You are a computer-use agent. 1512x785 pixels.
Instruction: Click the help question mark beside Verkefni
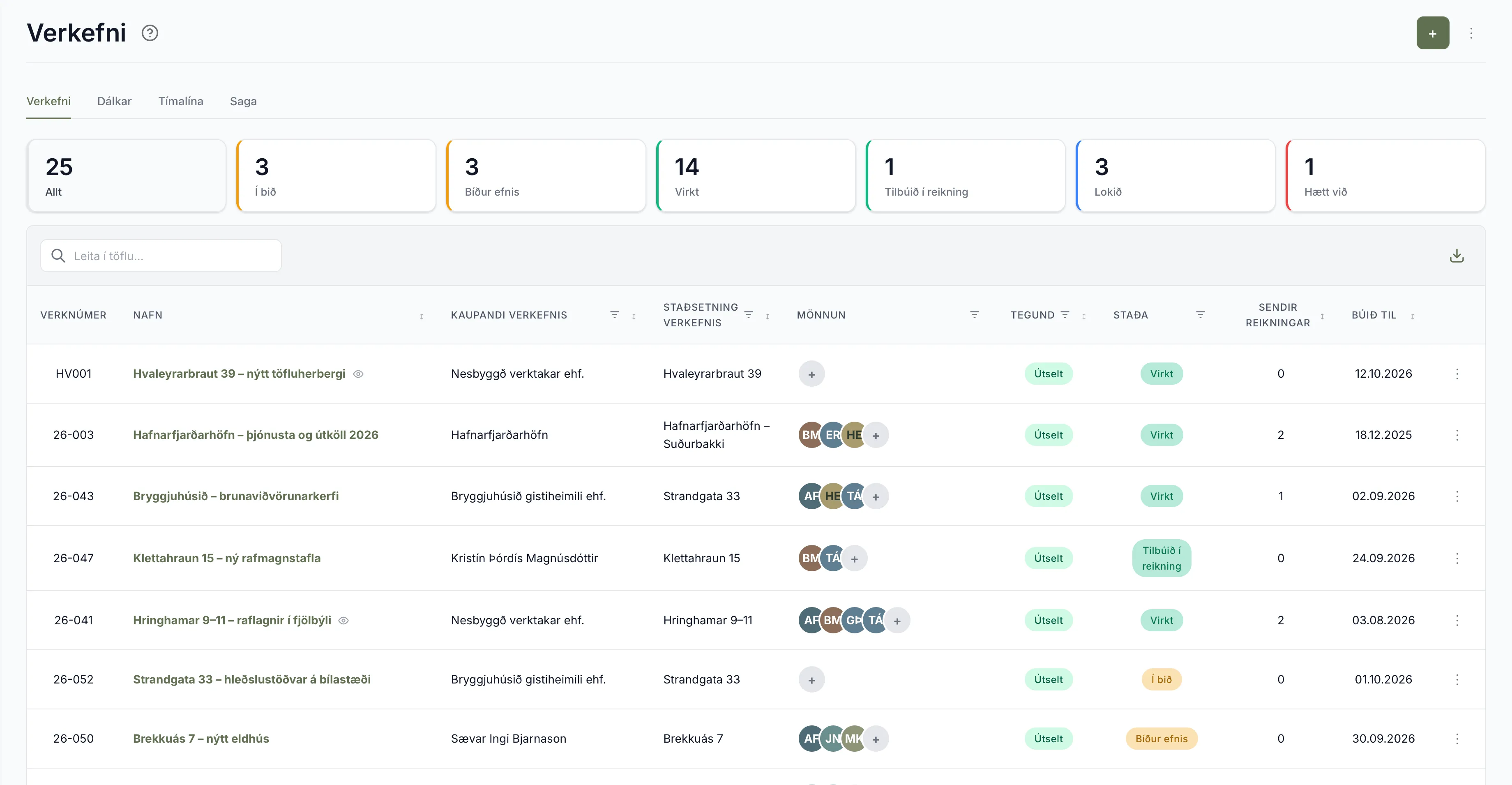coord(150,33)
